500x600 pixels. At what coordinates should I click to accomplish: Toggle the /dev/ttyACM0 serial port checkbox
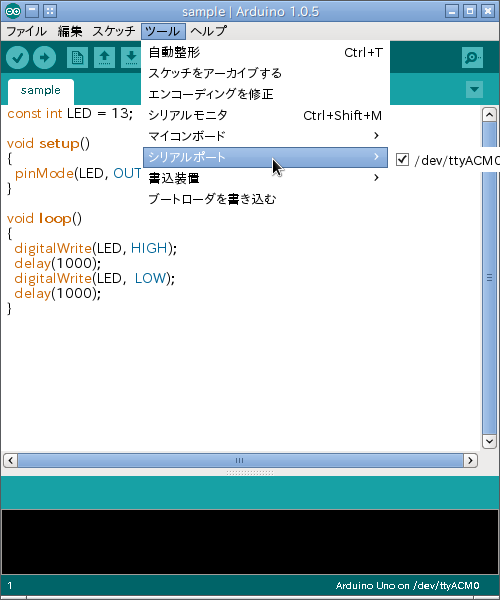(402, 160)
